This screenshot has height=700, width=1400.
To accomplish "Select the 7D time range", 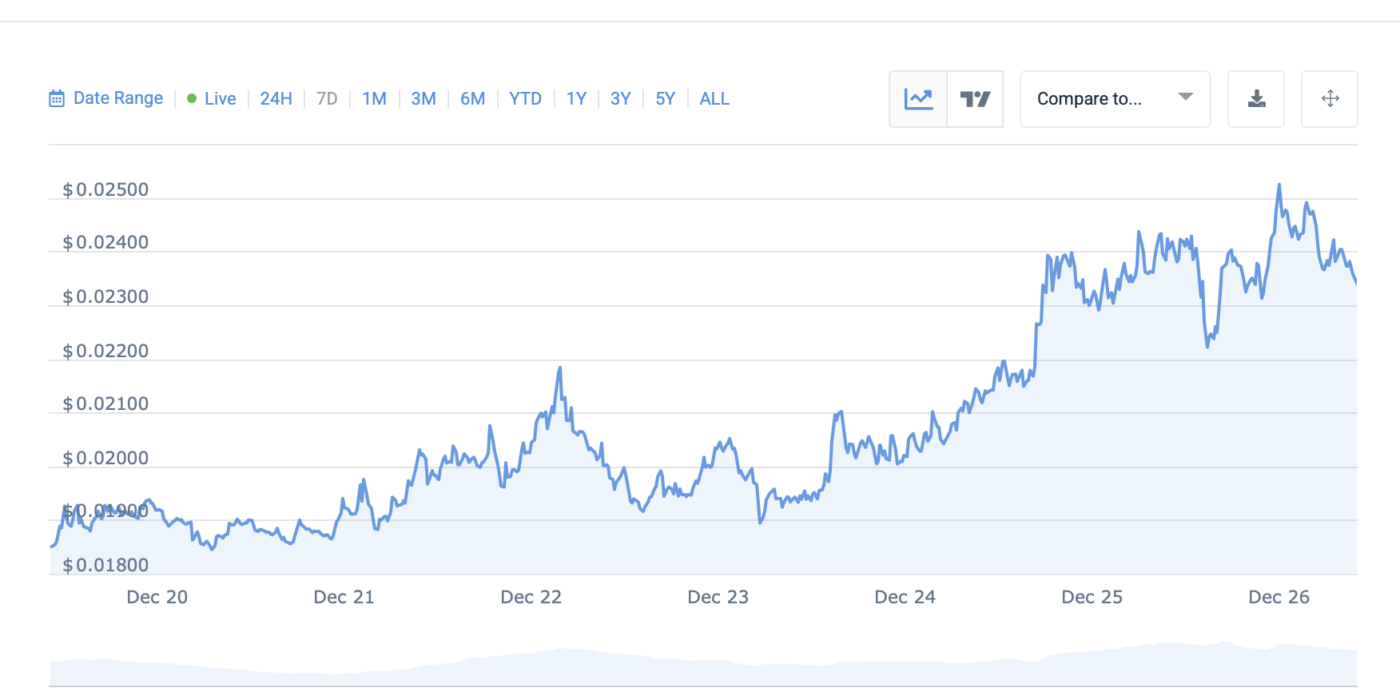I will click(x=327, y=98).
